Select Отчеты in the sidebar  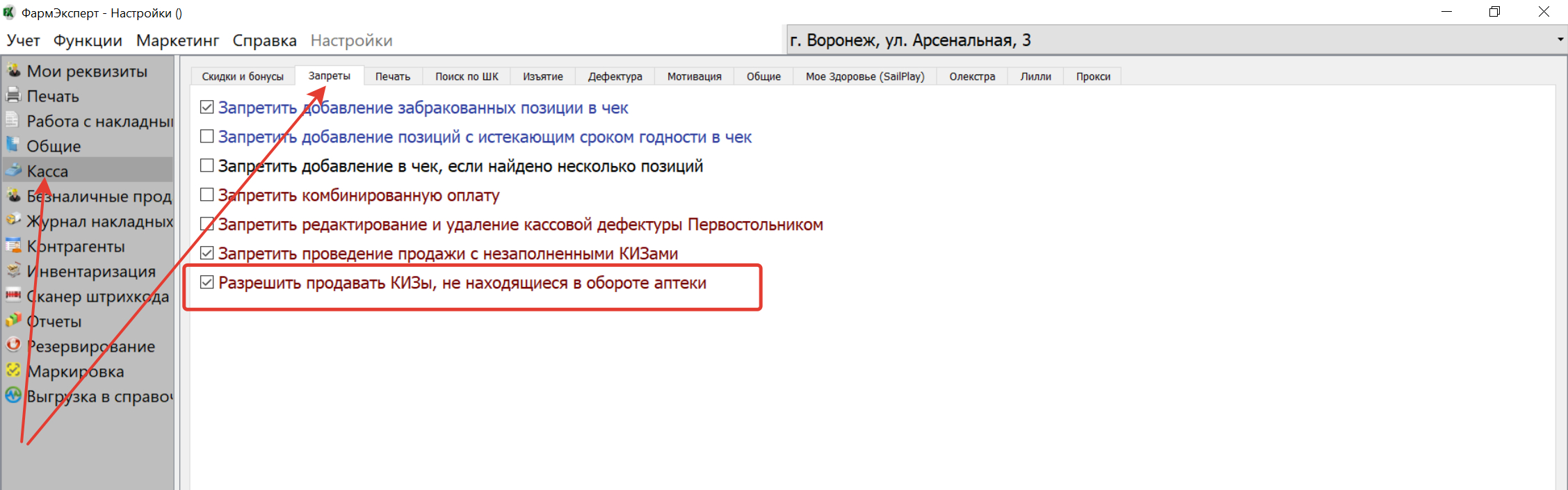point(54,321)
